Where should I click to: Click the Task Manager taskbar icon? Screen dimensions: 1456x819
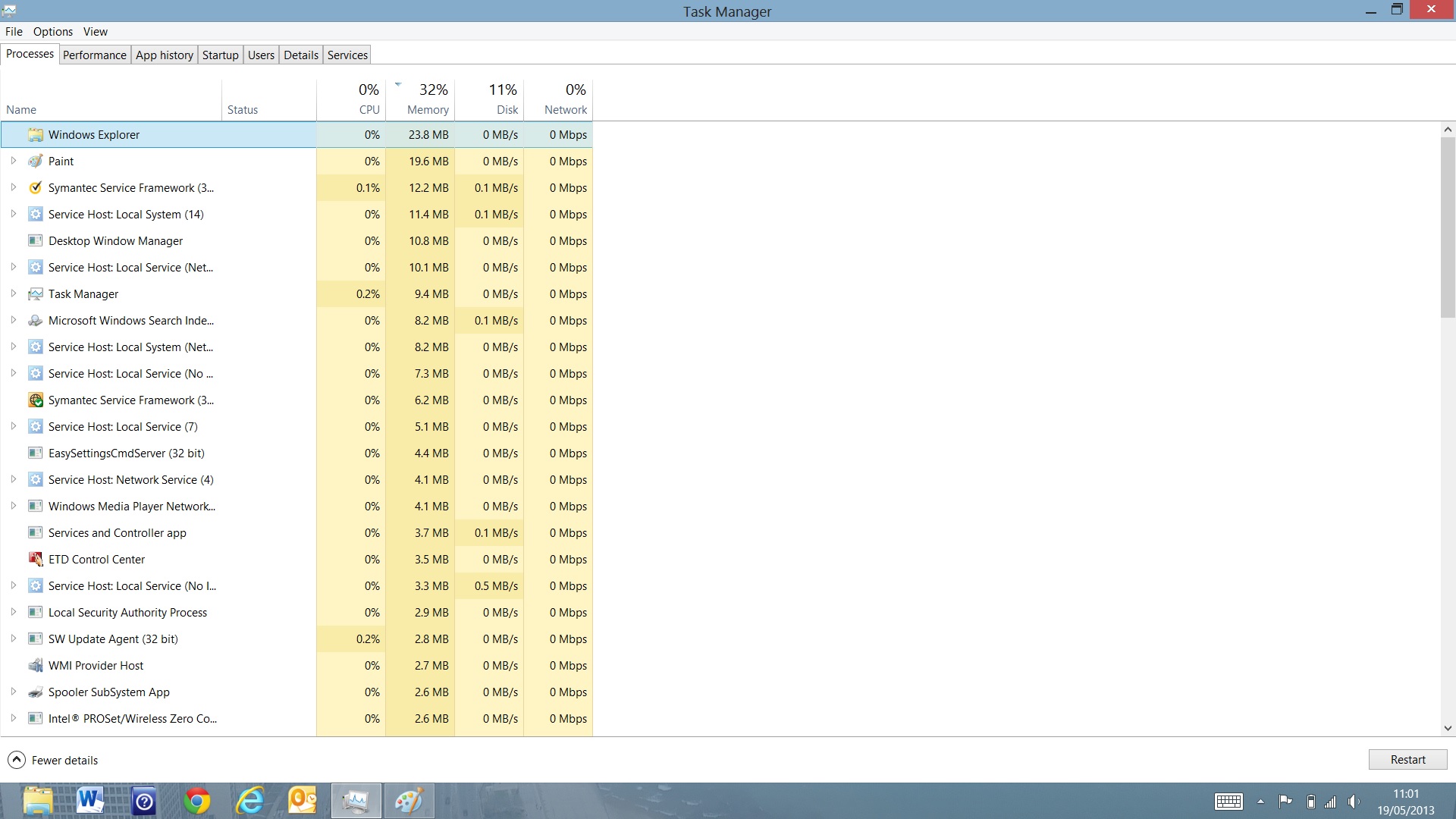(356, 801)
